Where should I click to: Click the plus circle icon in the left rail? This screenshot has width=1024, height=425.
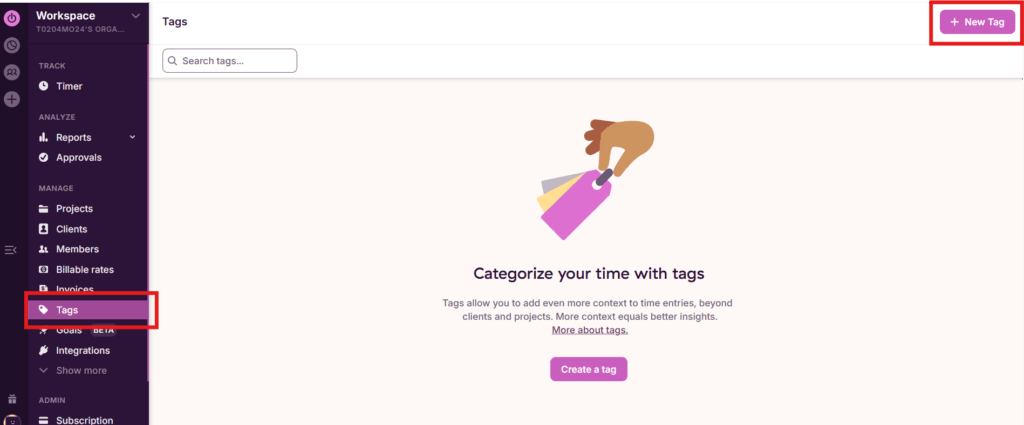click(12, 99)
